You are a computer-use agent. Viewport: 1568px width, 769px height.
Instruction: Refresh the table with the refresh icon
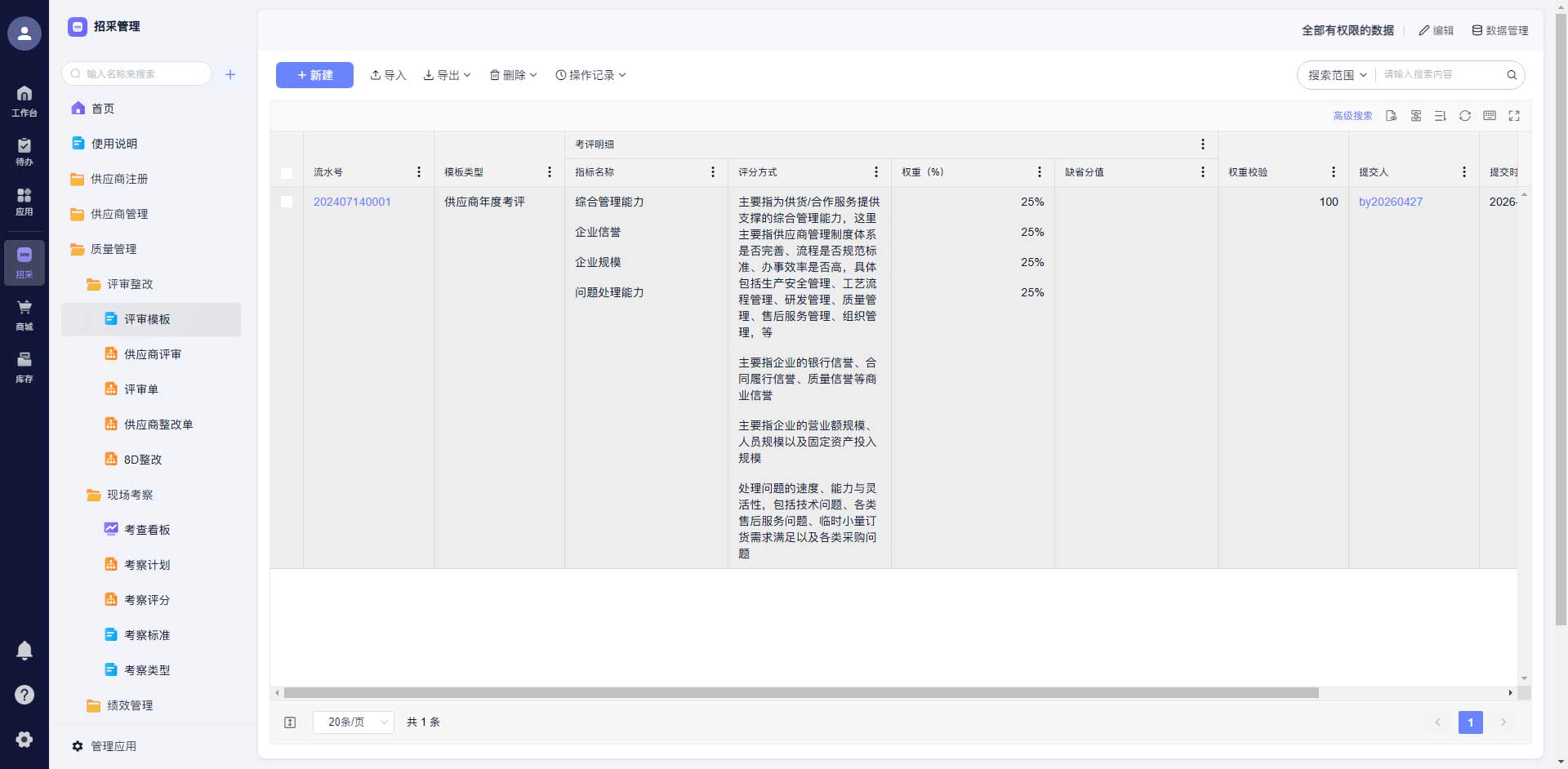(1465, 116)
